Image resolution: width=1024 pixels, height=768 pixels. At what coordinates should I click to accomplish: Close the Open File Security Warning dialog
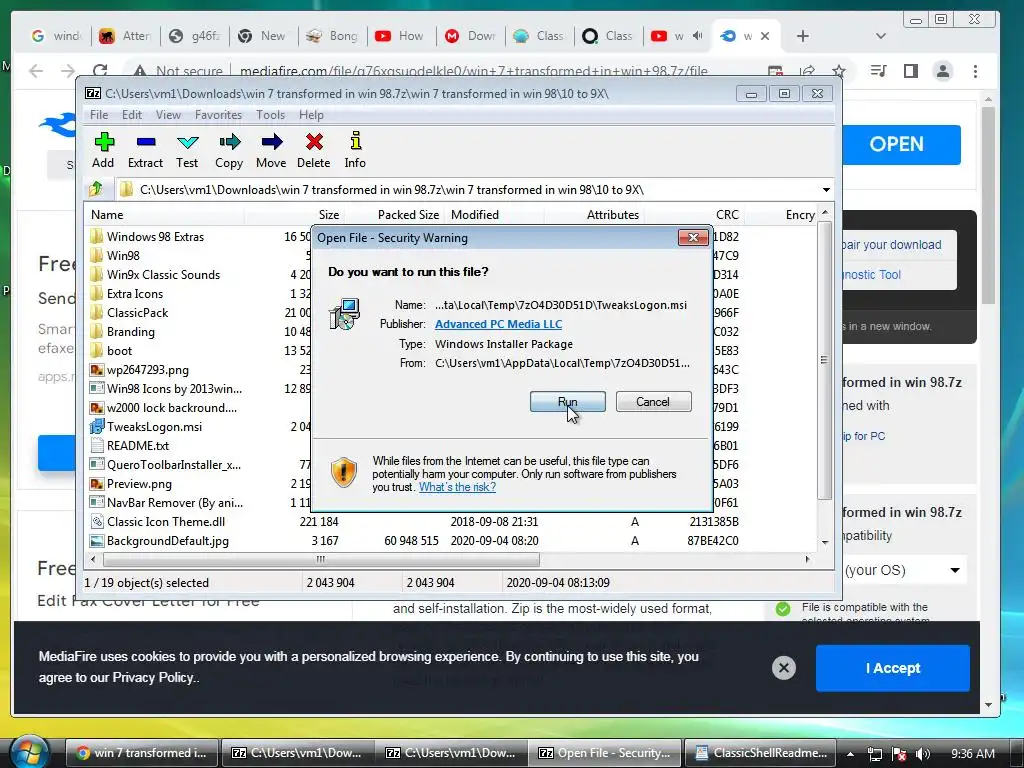[x=694, y=238]
